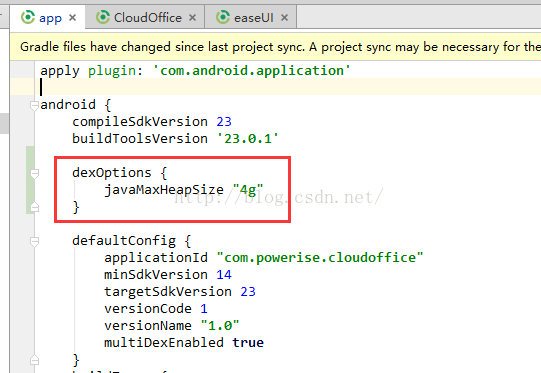Image resolution: width=541 pixels, height=373 pixels.
Task: Click the gradle icon on CloudOffice tab
Action: (103, 17)
